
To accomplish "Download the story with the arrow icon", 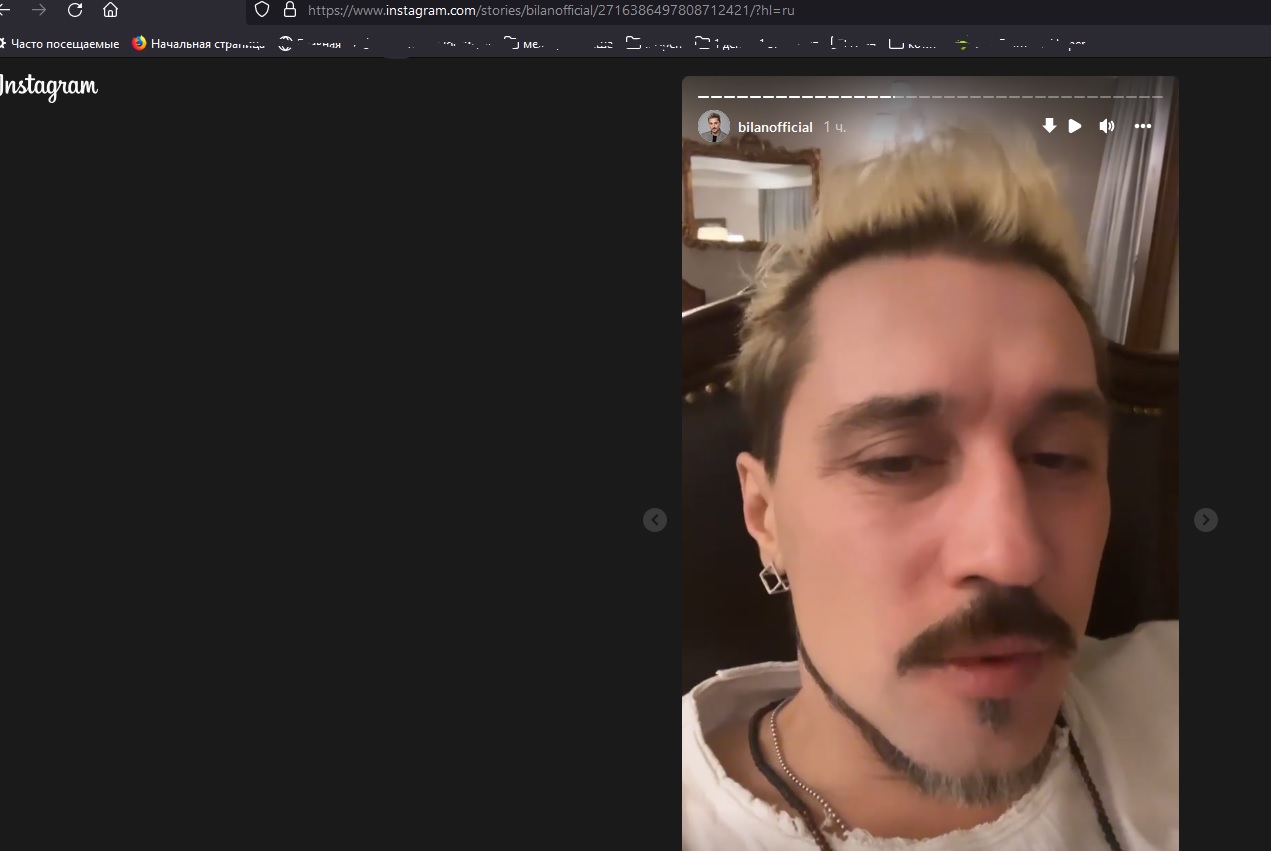I will 1049,126.
